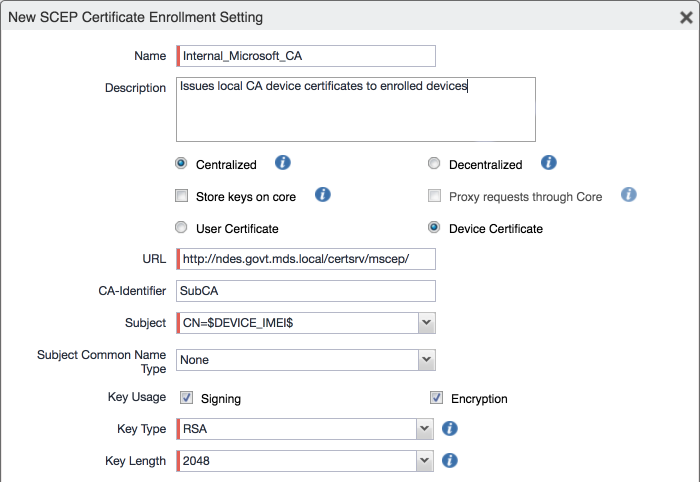The height and width of the screenshot is (482, 700).
Task: Show info for Proxy requests through Core
Action: tap(629, 195)
